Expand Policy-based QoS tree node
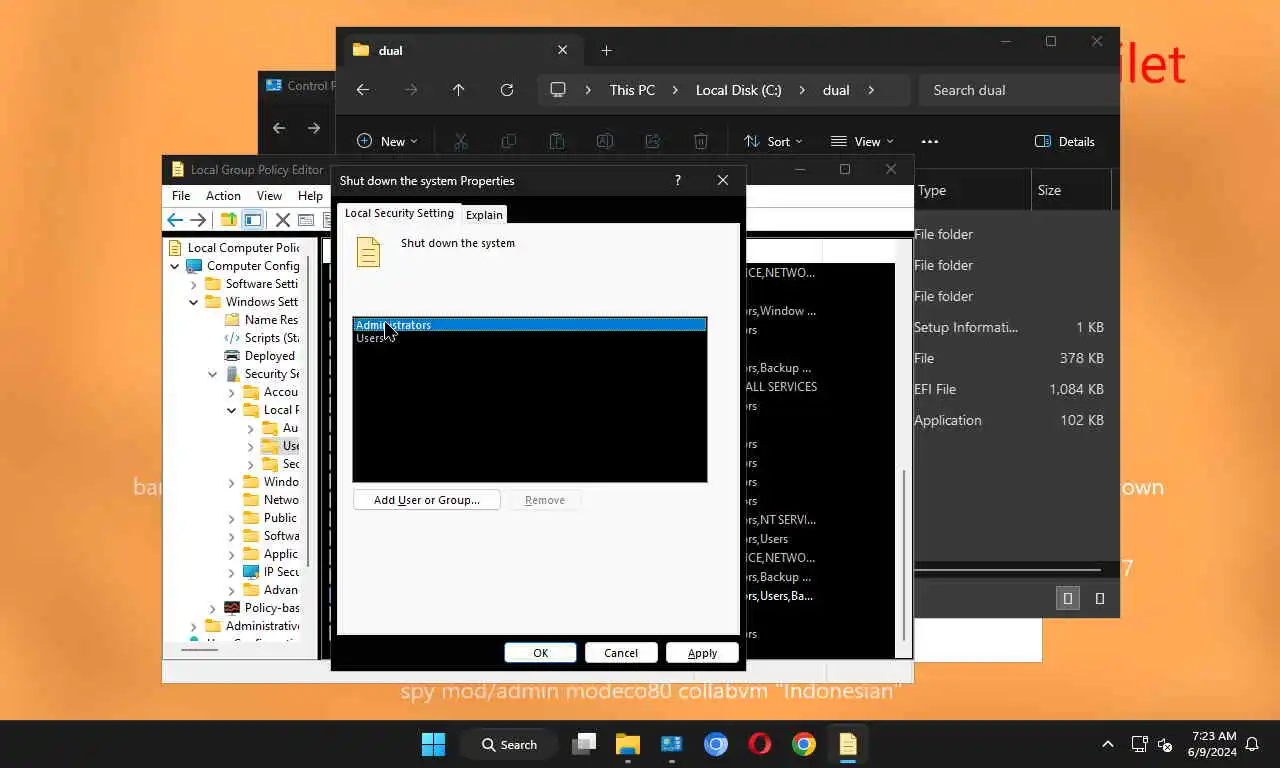 click(x=213, y=608)
